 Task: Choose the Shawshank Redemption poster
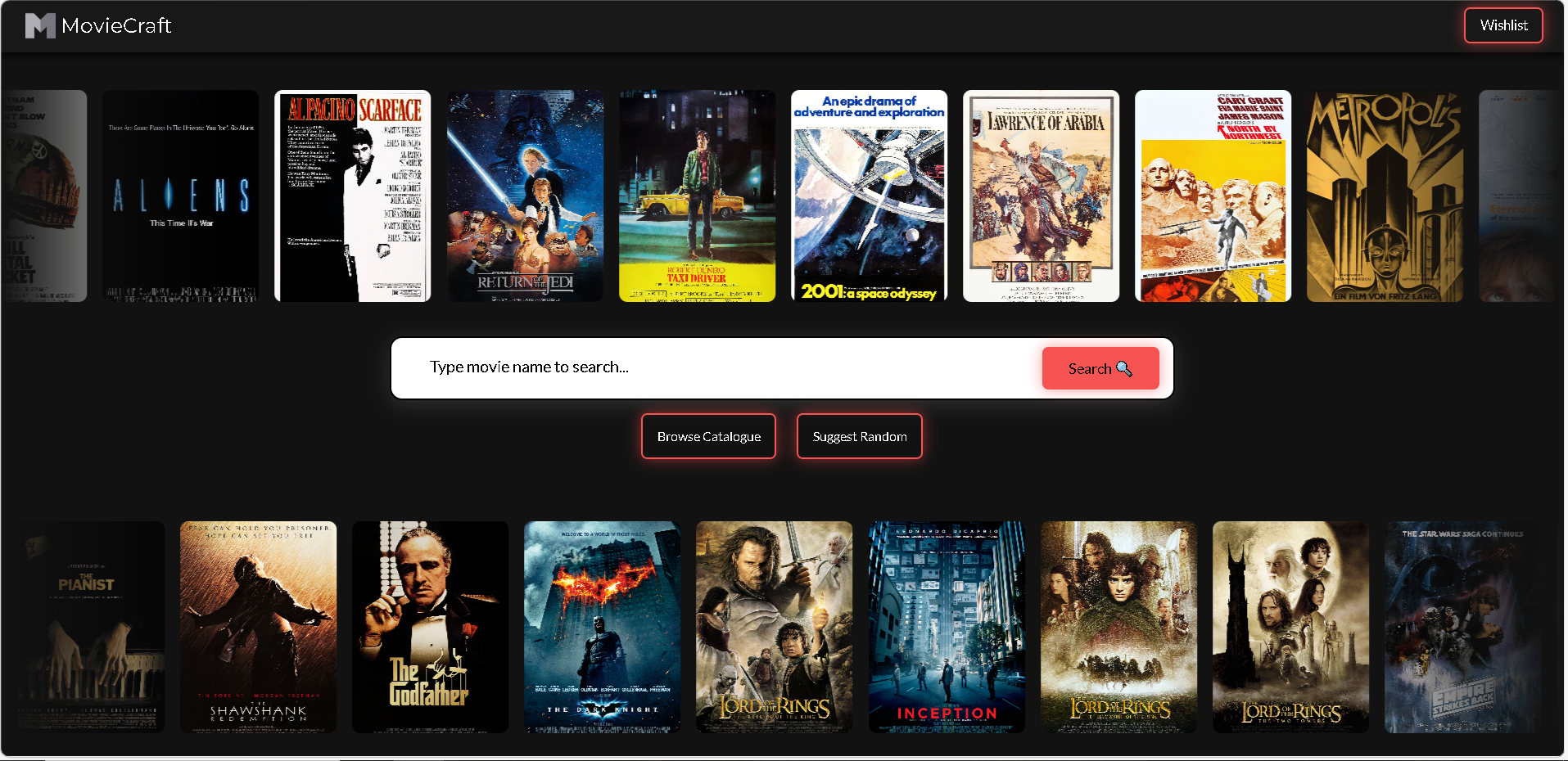pos(258,627)
